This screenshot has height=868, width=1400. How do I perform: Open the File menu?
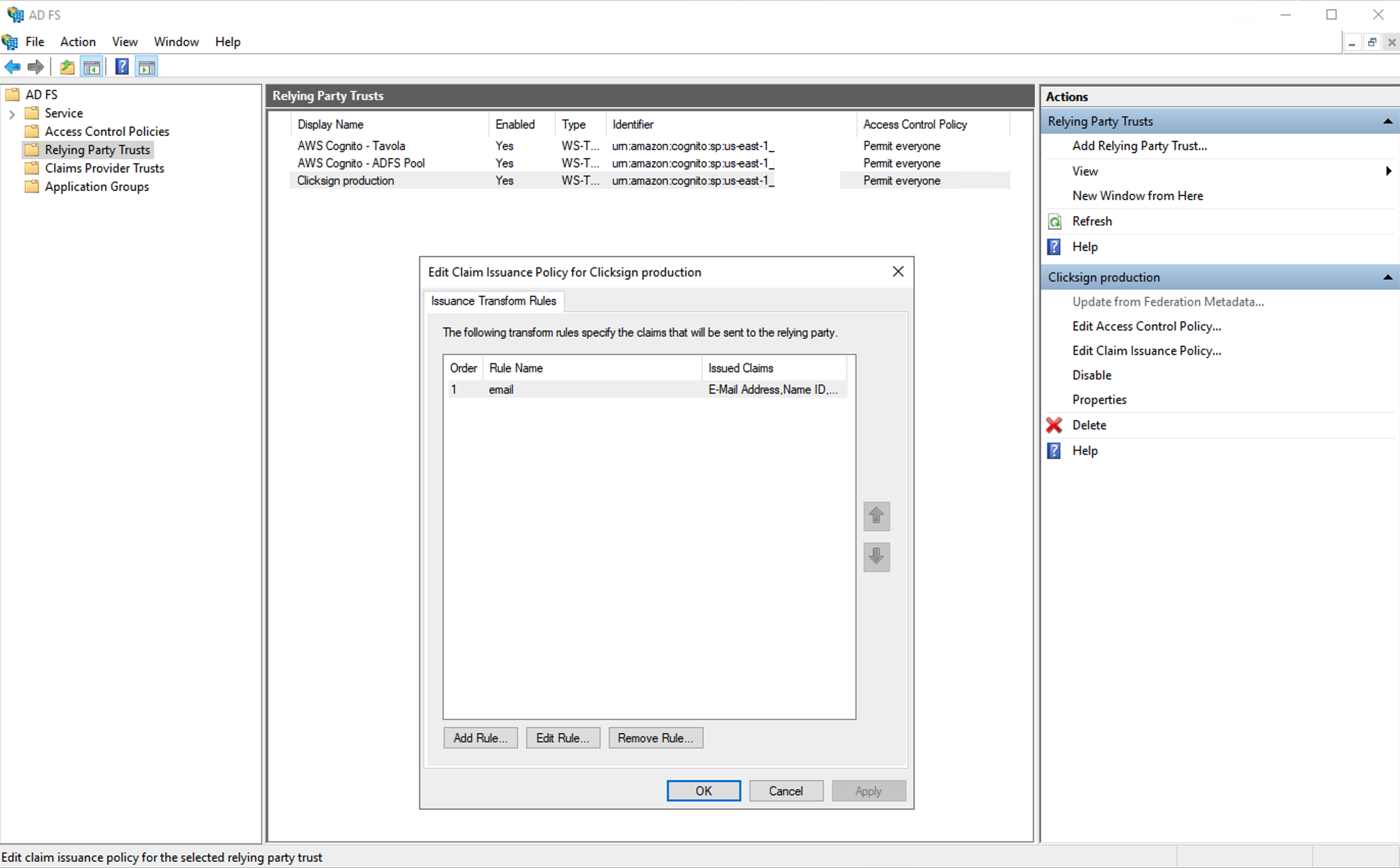click(35, 42)
